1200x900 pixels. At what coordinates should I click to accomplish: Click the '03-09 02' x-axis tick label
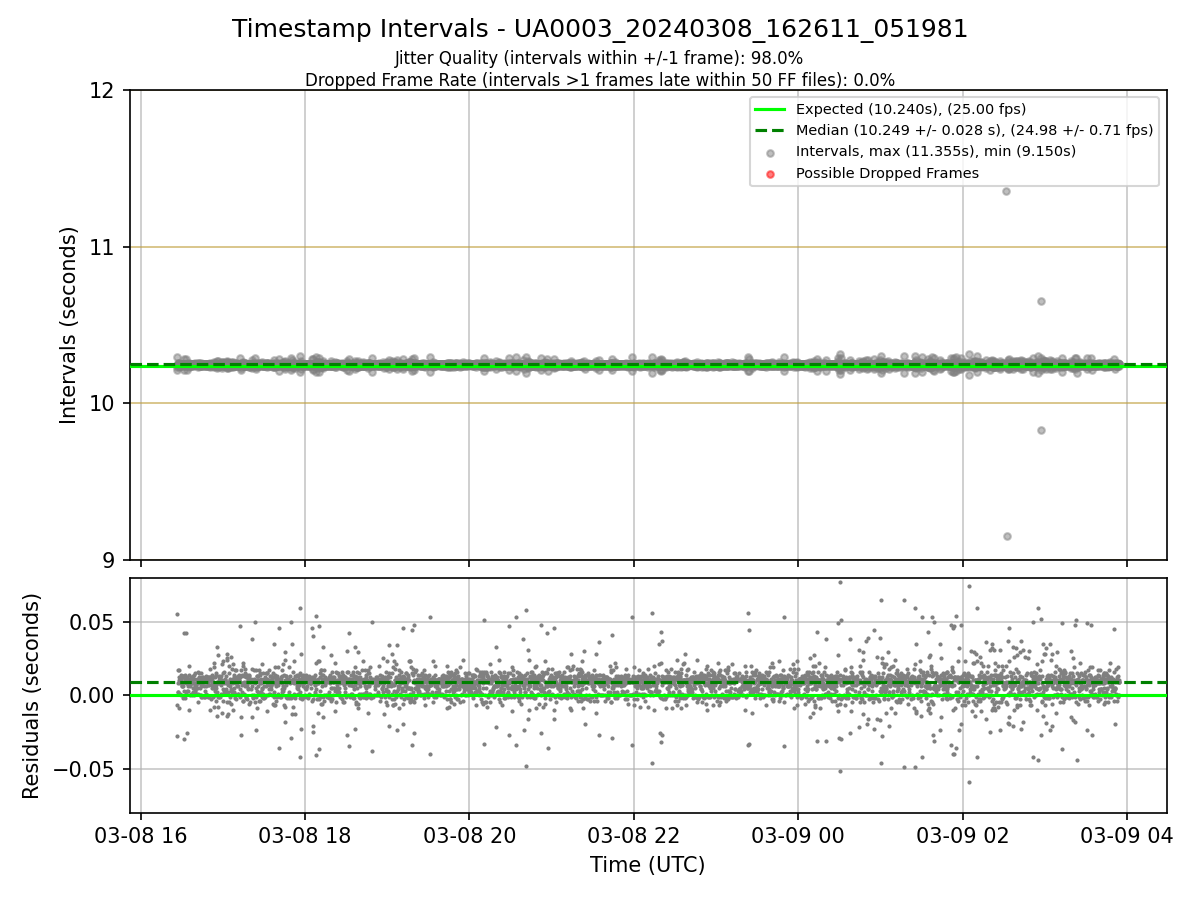963,834
